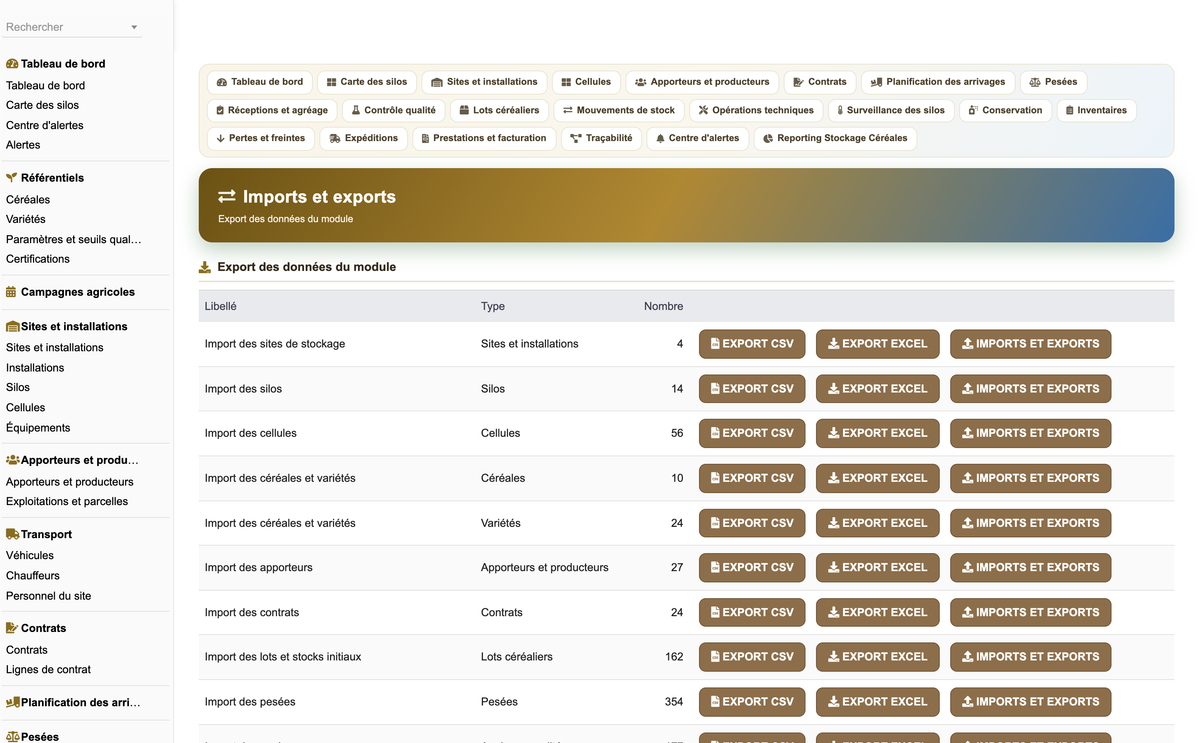Export Excel for Import des lots et stocks initiaux
Screen dimensions: 1200x743
click(x=878, y=657)
